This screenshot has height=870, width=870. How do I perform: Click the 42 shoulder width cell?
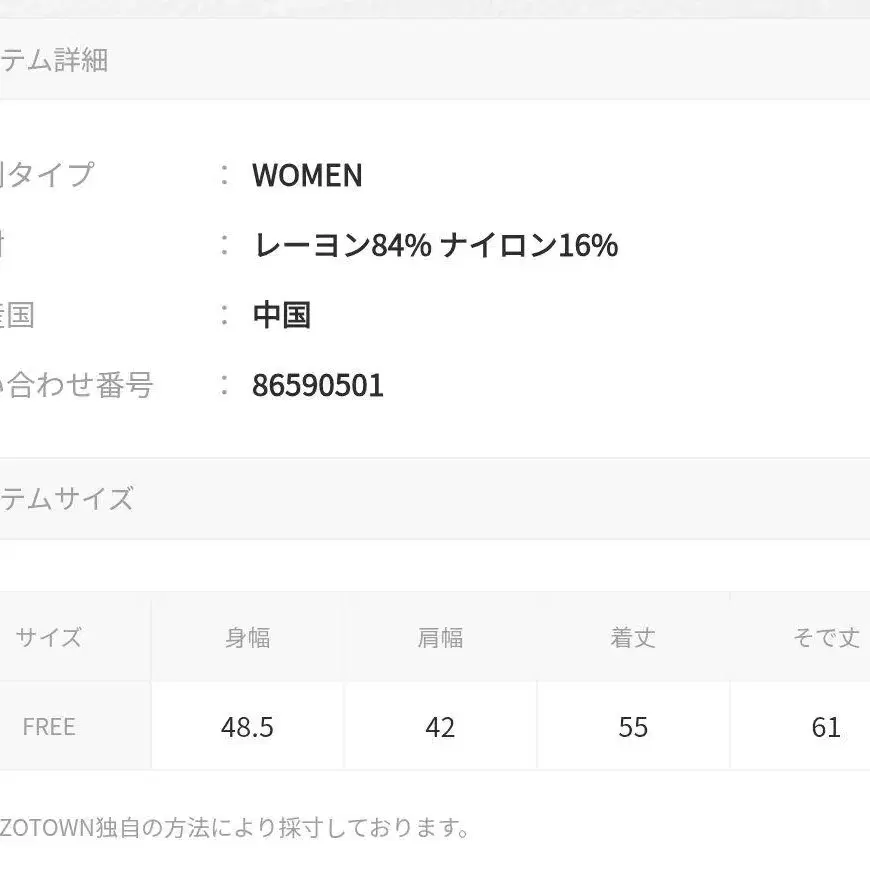[x=440, y=727]
